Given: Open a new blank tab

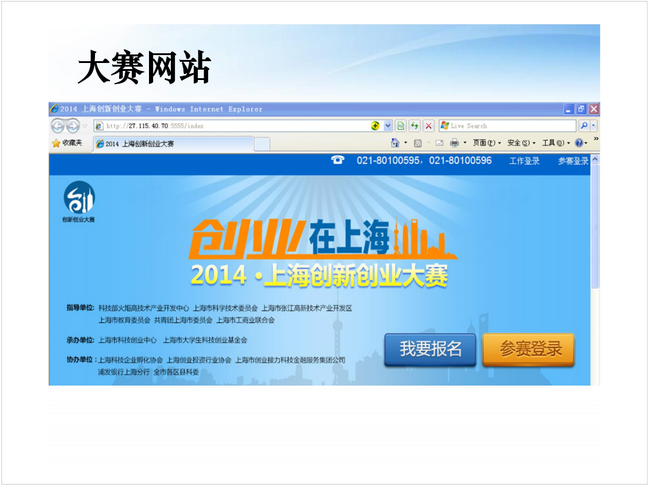Looking at the screenshot, I should point(262,144).
